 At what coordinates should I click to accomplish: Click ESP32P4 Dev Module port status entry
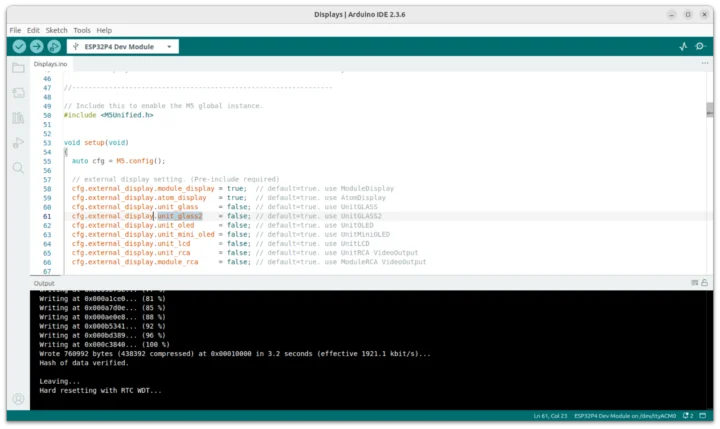[x=625, y=416]
